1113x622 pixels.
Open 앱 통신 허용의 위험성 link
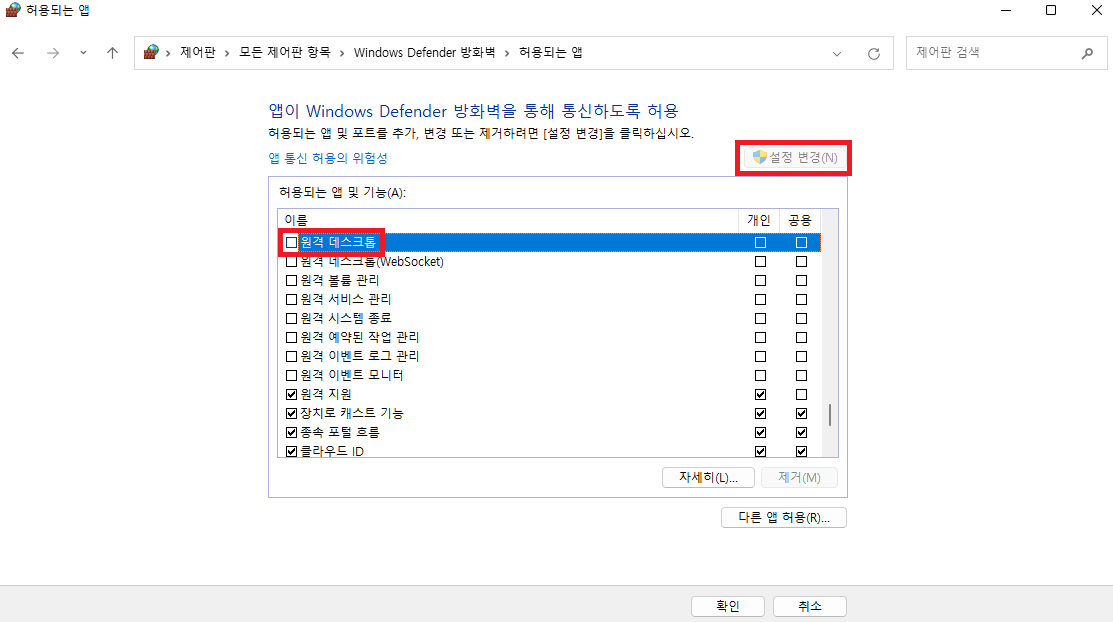[x=328, y=158]
